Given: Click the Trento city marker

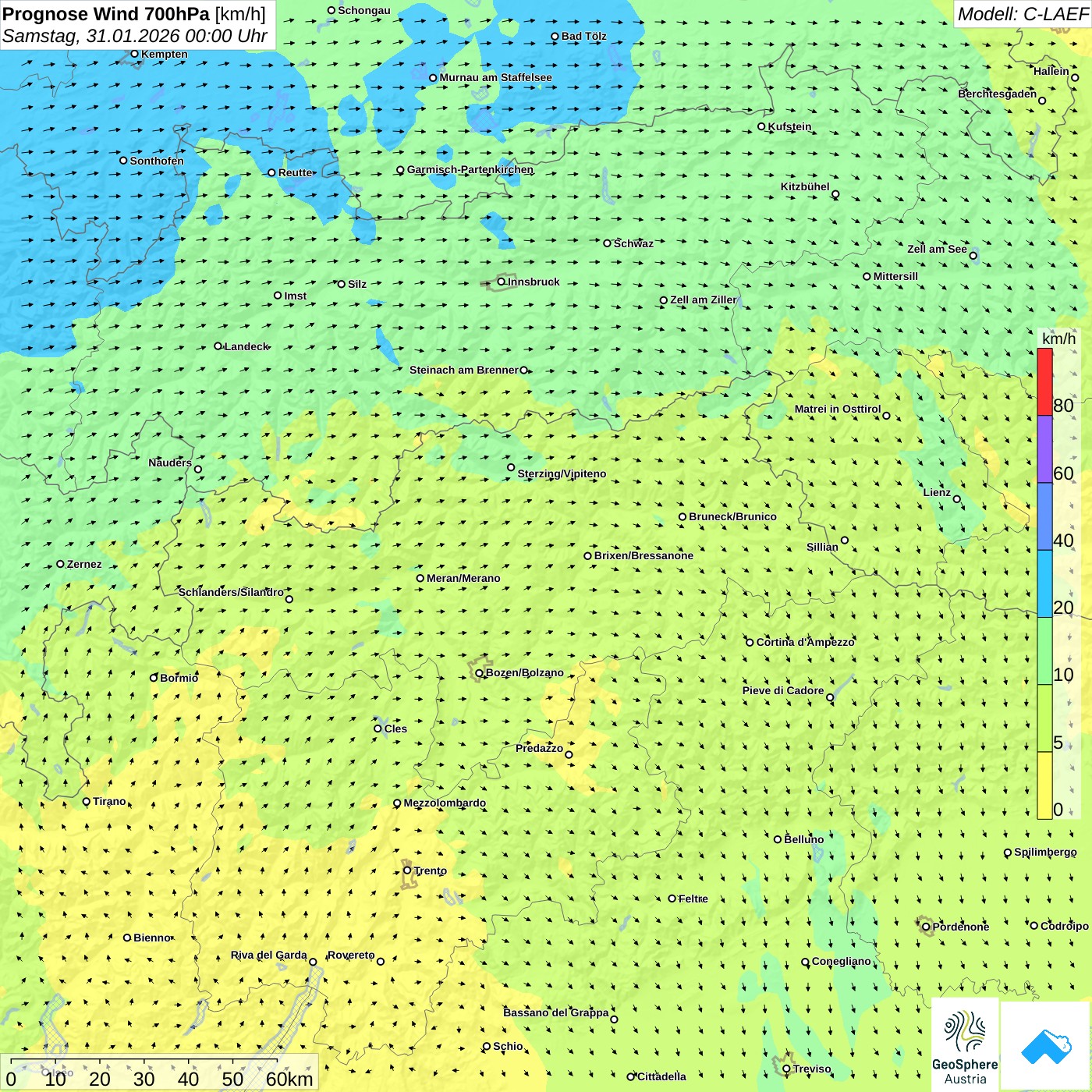Looking at the screenshot, I should pos(407,870).
